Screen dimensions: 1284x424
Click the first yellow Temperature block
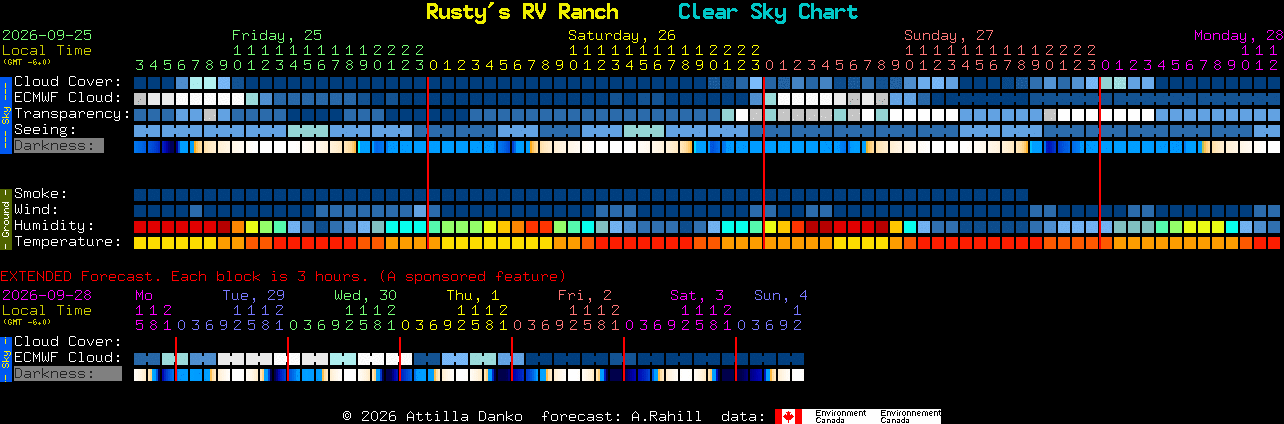140,243
